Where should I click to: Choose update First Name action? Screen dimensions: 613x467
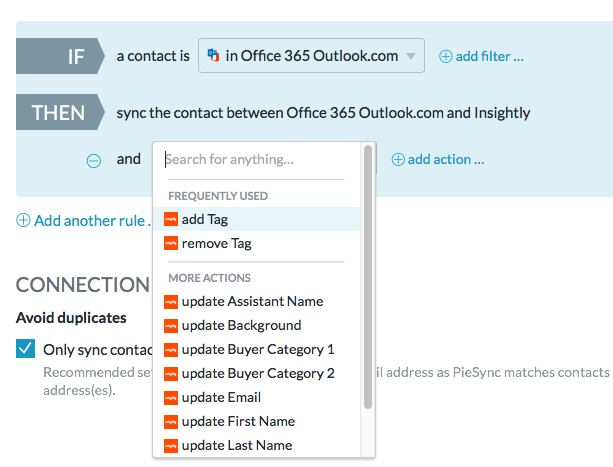[x=256, y=421]
